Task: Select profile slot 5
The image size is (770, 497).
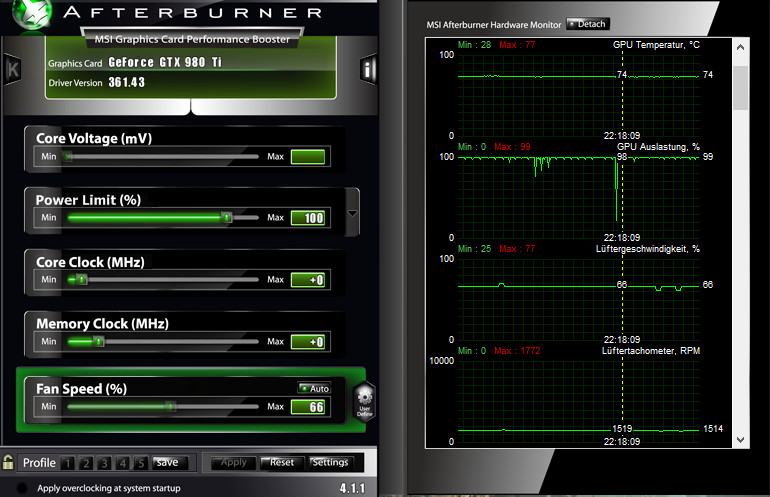Action: pyautogui.click(x=140, y=463)
